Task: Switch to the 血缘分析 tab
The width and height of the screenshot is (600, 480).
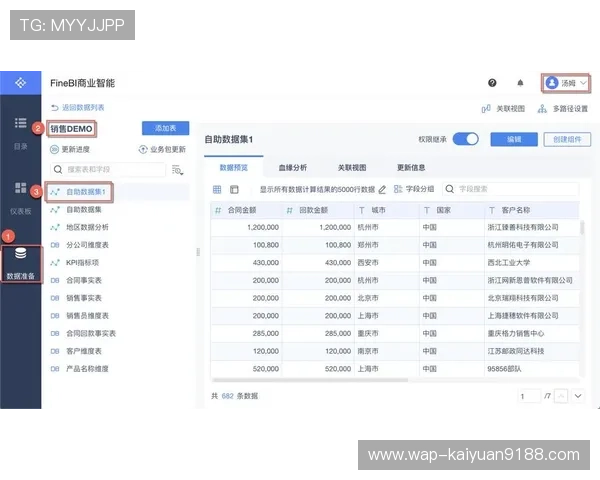Action: click(293, 168)
